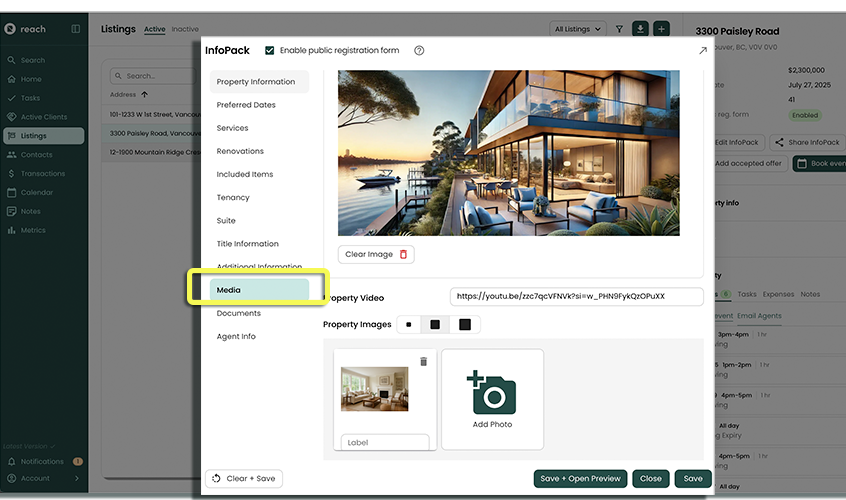Open the All Listings dropdown
This screenshot has height=500, width=846.
coord(579,29)
